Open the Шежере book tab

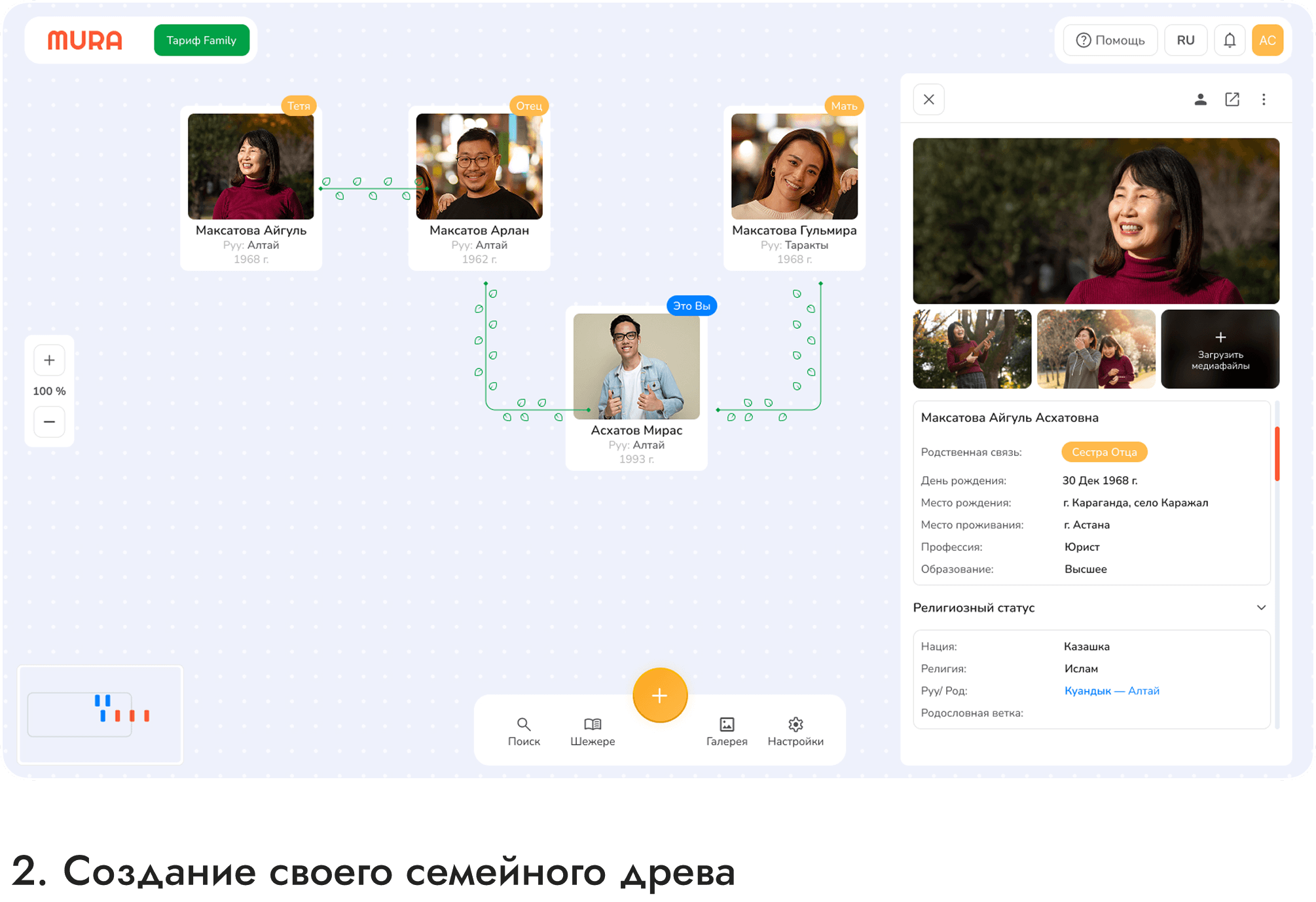point(593,731)
